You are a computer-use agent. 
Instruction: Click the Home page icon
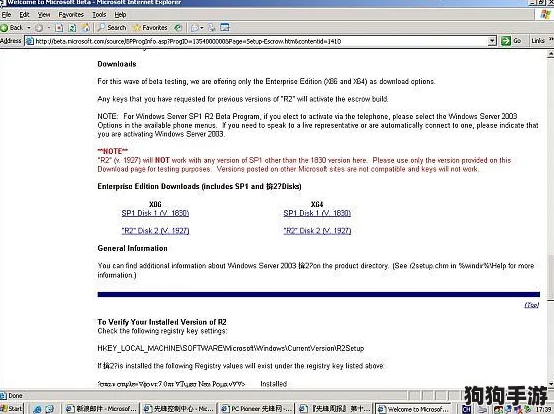point(86,28)
